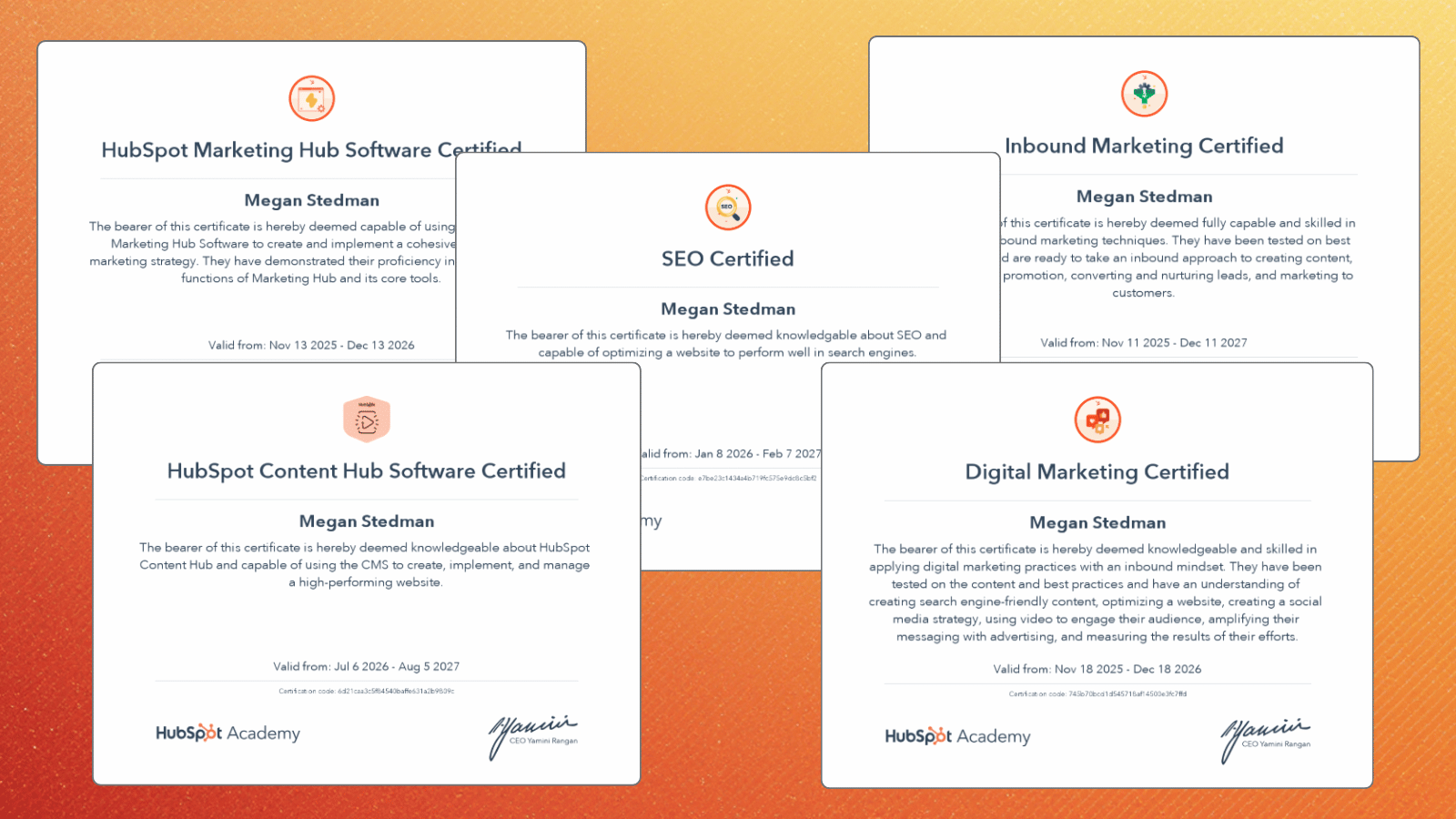The image size is (1456, 819).
Task: Click Megan Stedman name on Content Hub certificate
Action: click(367, 521)
